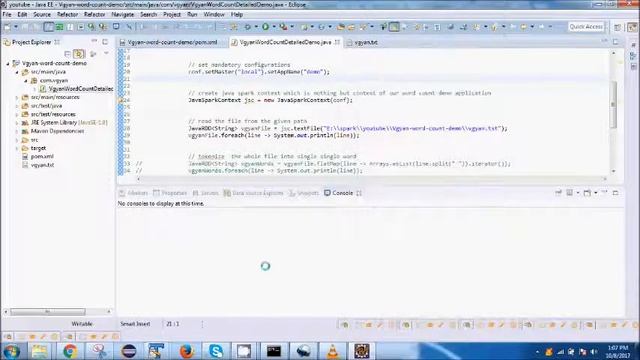Switch to the Servers view tab

click(x=205, y=193)
